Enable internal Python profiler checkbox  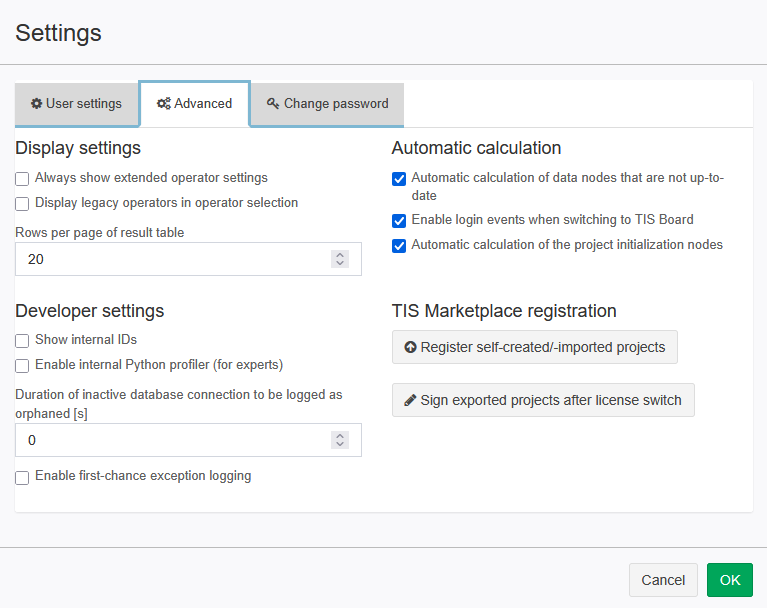(22, 366)
